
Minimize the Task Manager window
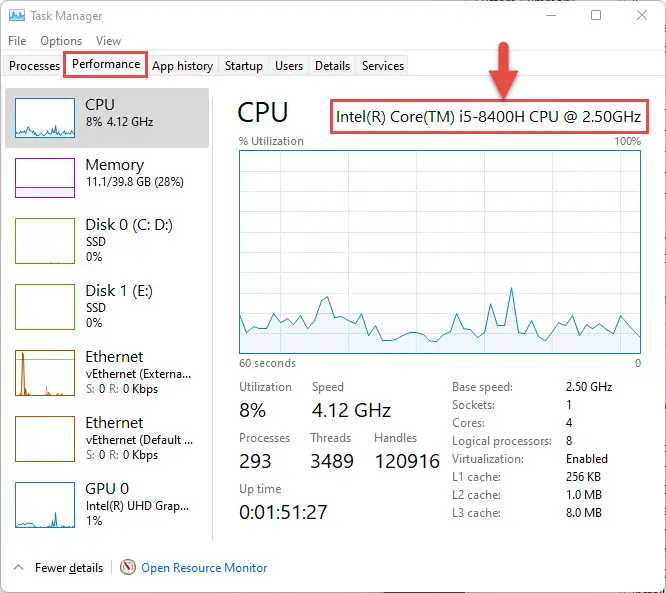pyautogui.click(x=551, y=15)
